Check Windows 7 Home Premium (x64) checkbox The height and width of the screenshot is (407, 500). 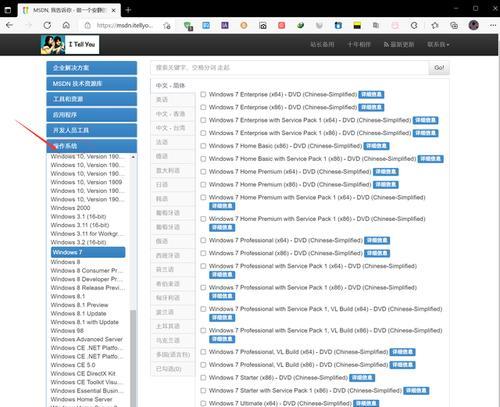point(203,172)
